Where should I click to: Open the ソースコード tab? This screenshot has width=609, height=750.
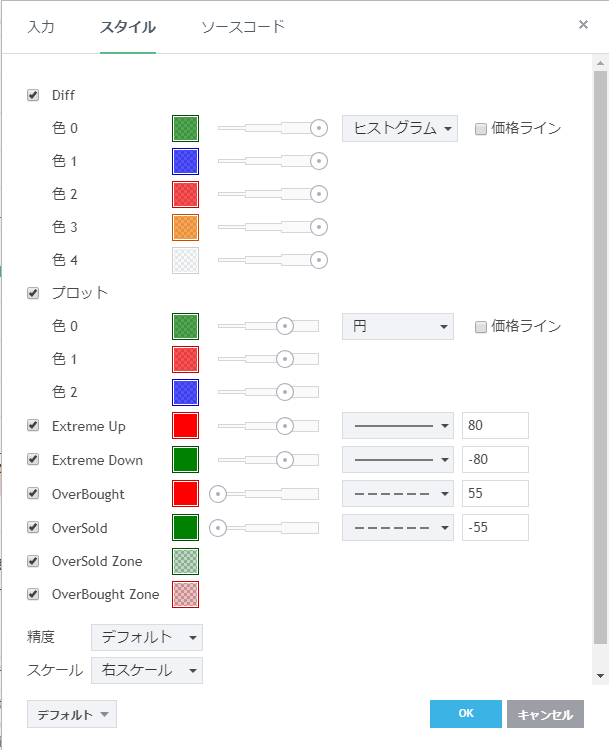click(x=243, y=27)
